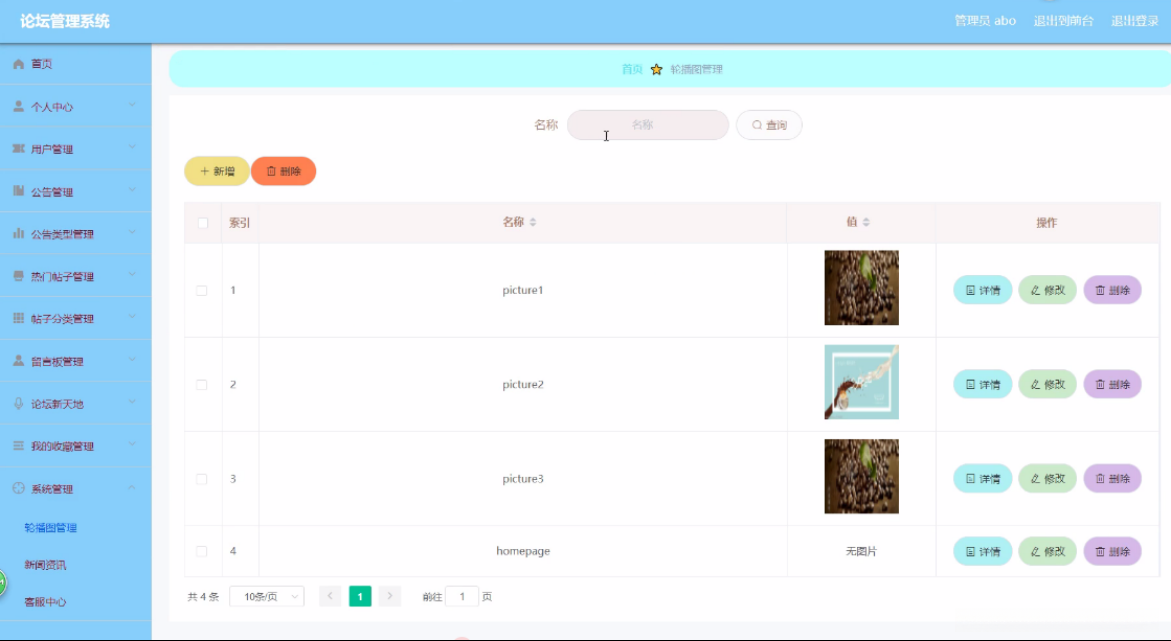The height and width of the screenshot is (641, 1171).
Task: Open the 我的收藏管理 menu item
Action: [x=75, y=446]
